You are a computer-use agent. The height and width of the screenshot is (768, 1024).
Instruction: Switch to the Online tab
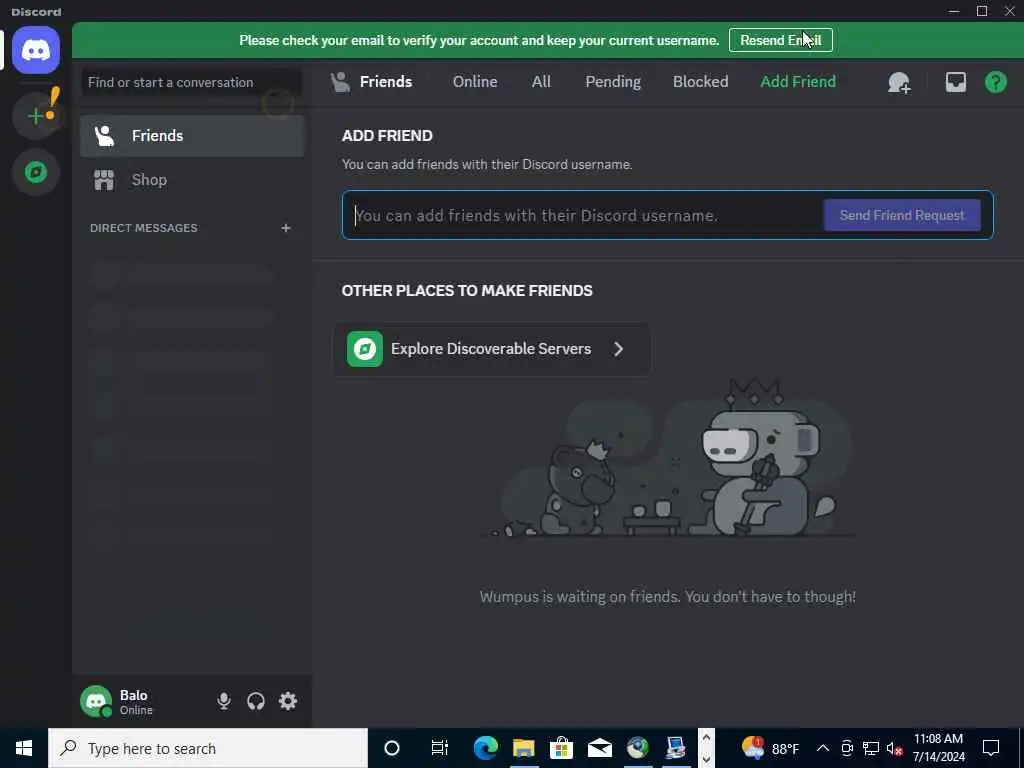coord(475,82)
